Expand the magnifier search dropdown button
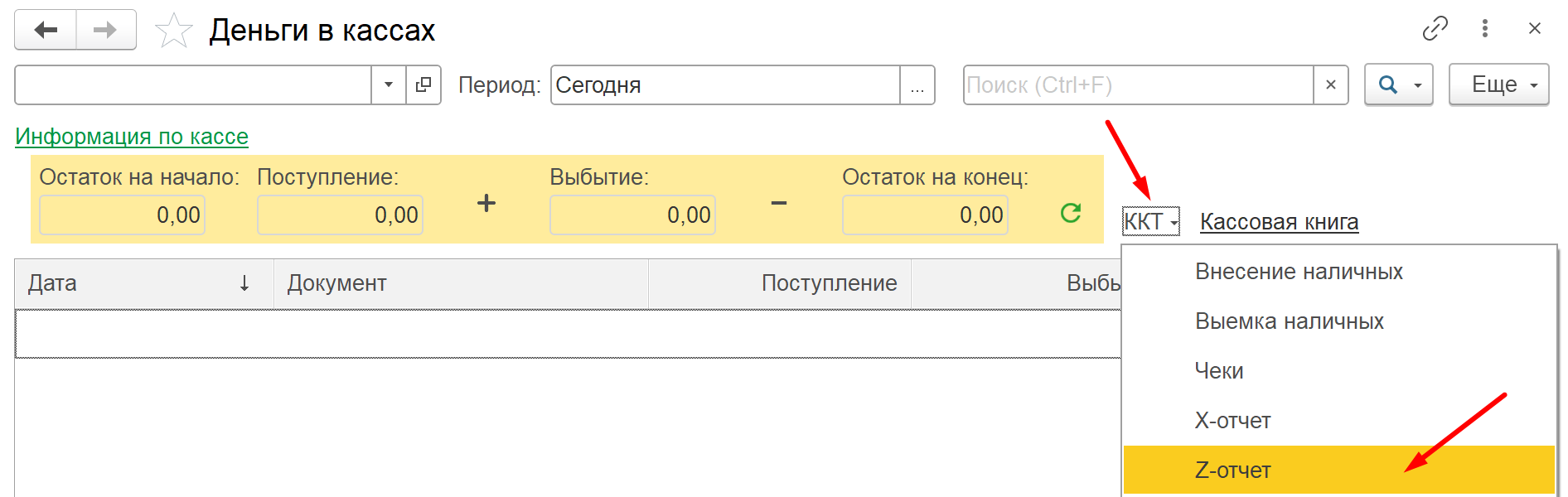The height and width of the screenshot is (497, 1568). pyautogui.click(x=1399, y=84)
